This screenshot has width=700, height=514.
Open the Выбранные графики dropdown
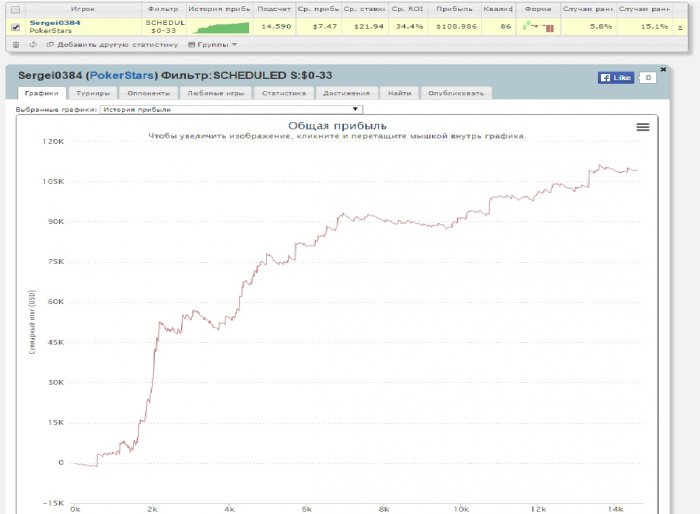230,109
